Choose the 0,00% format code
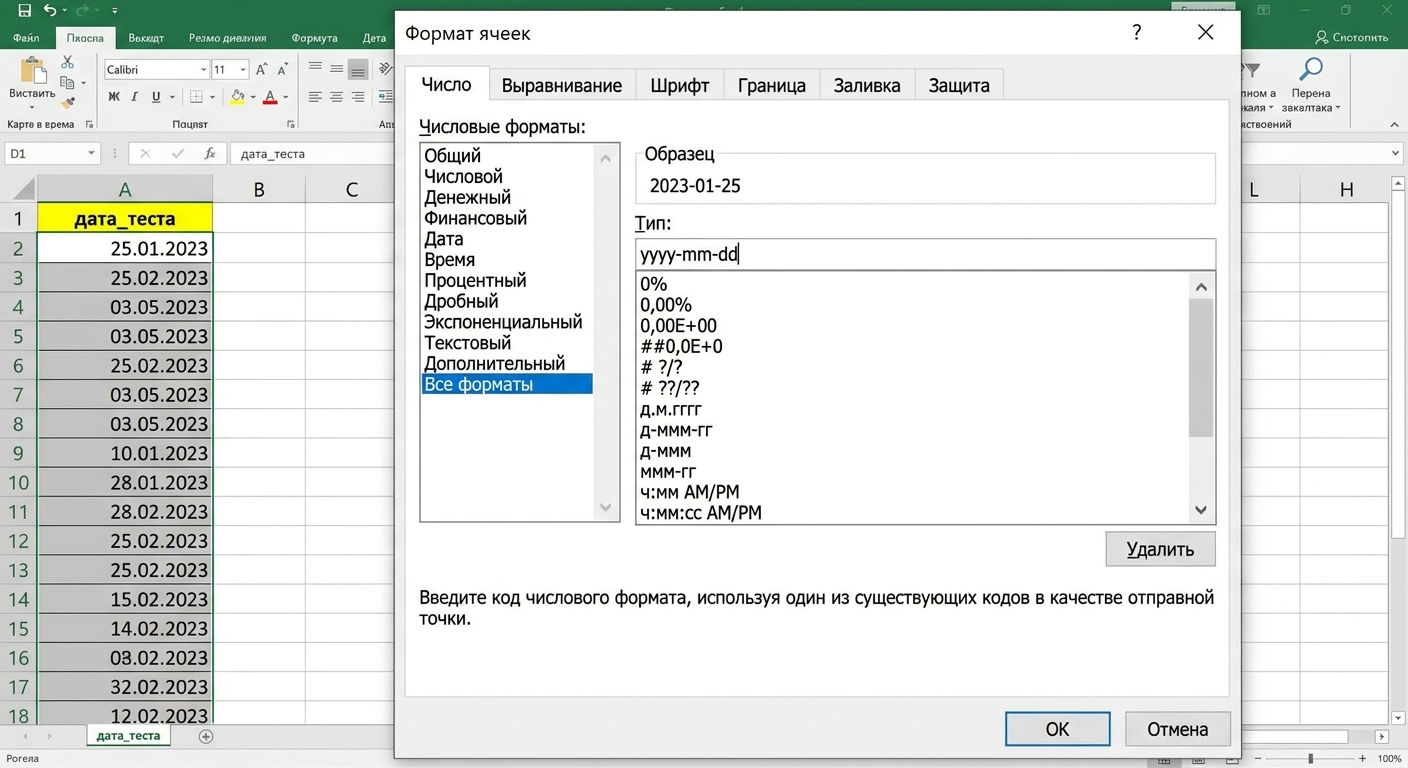 666,305
